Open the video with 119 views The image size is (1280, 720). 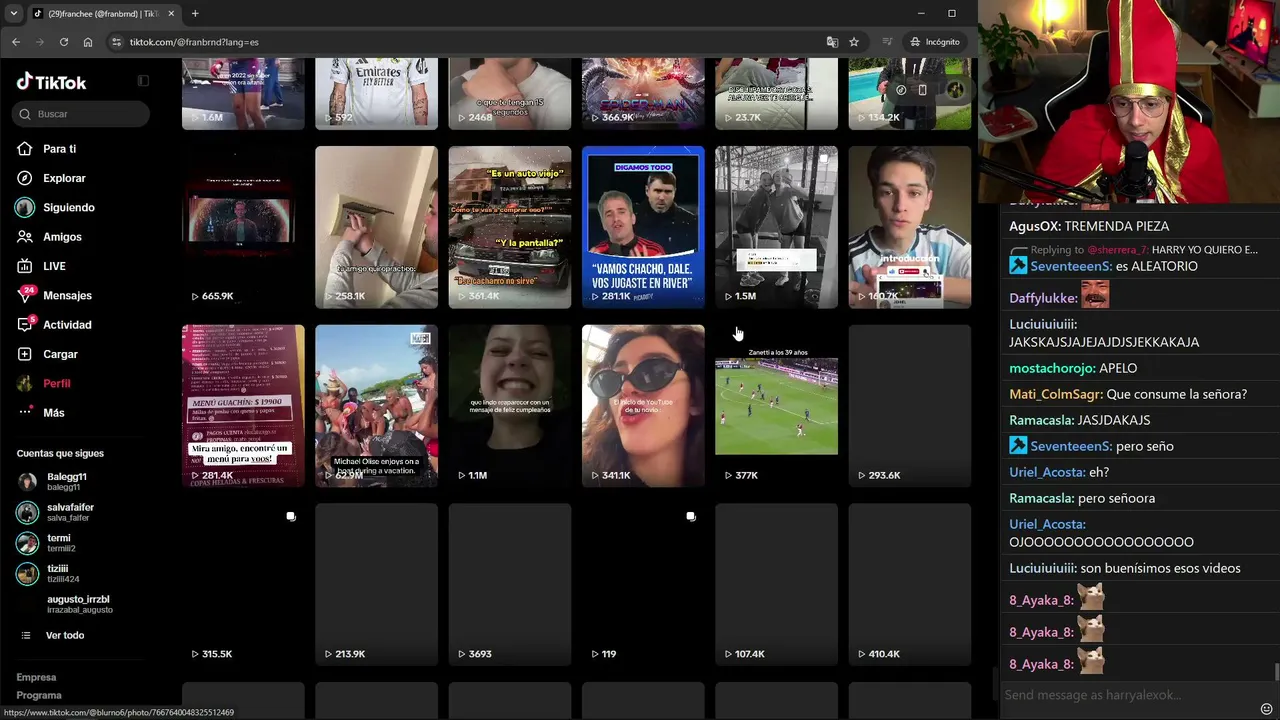click(x=643, y=585)
